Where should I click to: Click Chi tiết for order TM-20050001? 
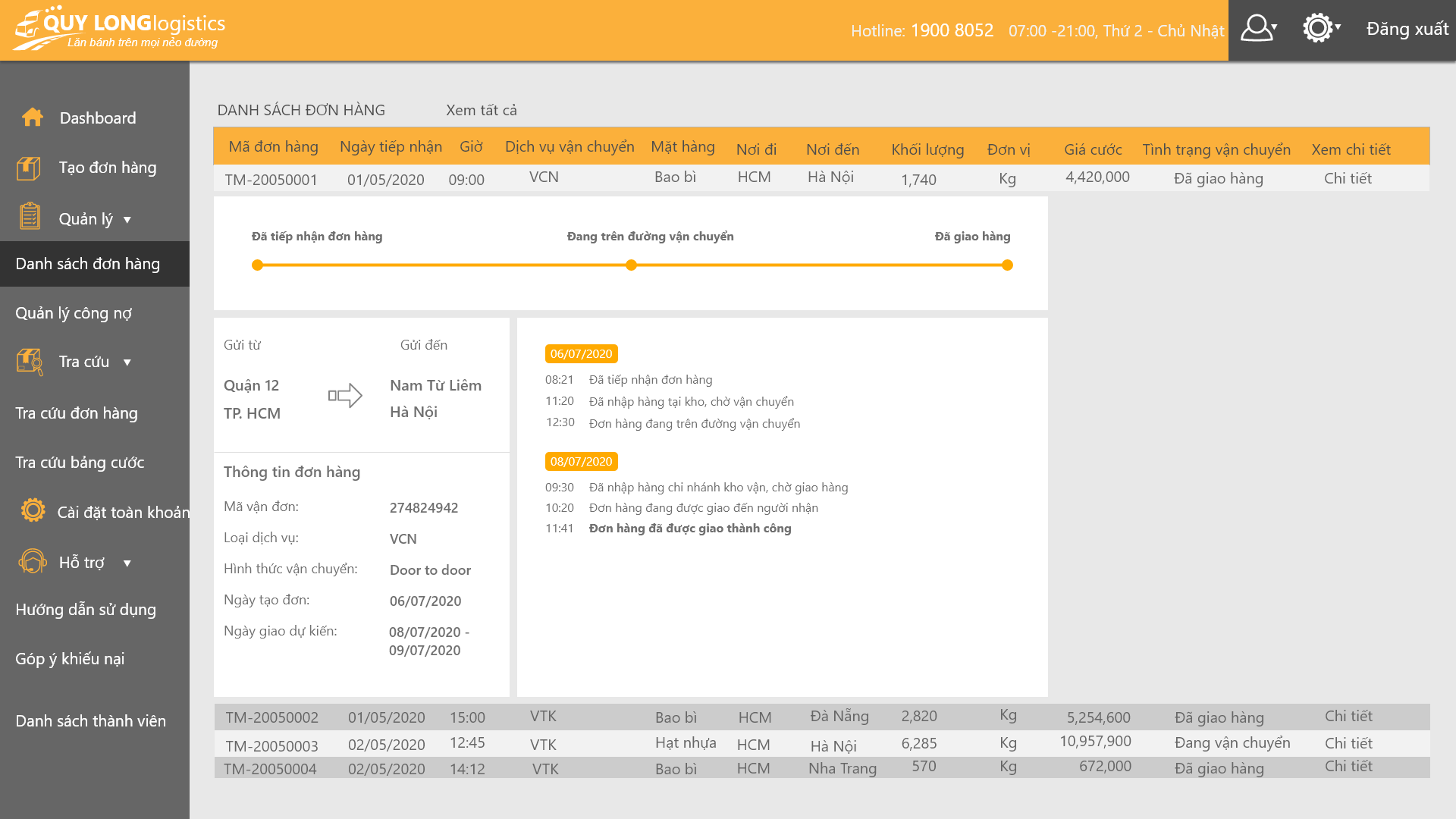[1348, 178]
